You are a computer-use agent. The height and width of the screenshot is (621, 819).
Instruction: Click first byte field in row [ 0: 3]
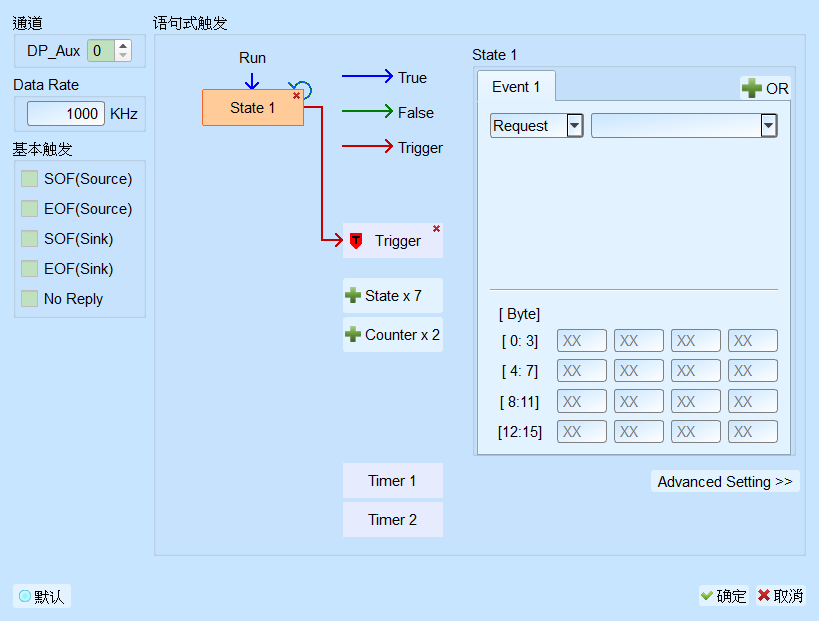pyautogui.click(x=581, y=341)
